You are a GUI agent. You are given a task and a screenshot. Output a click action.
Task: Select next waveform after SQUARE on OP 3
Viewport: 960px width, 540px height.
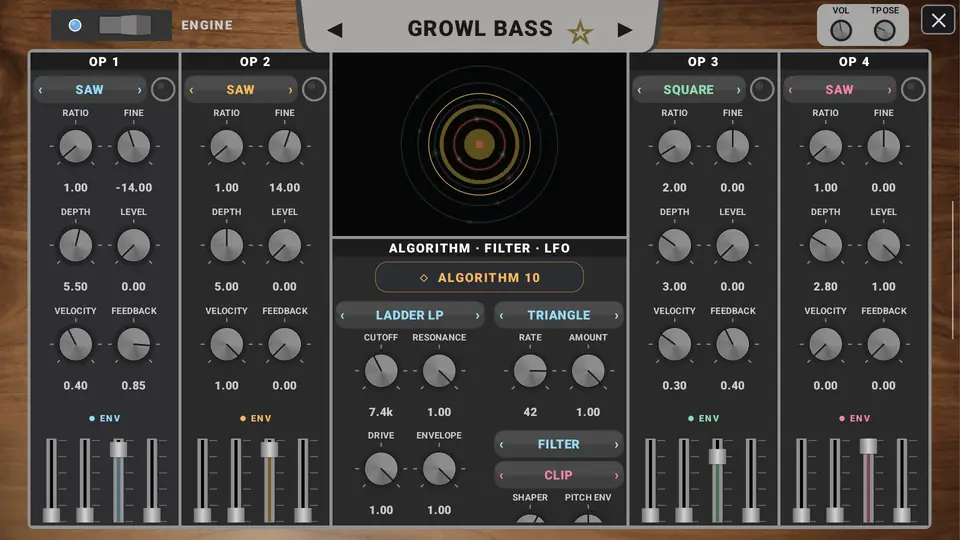click(738, 90)
